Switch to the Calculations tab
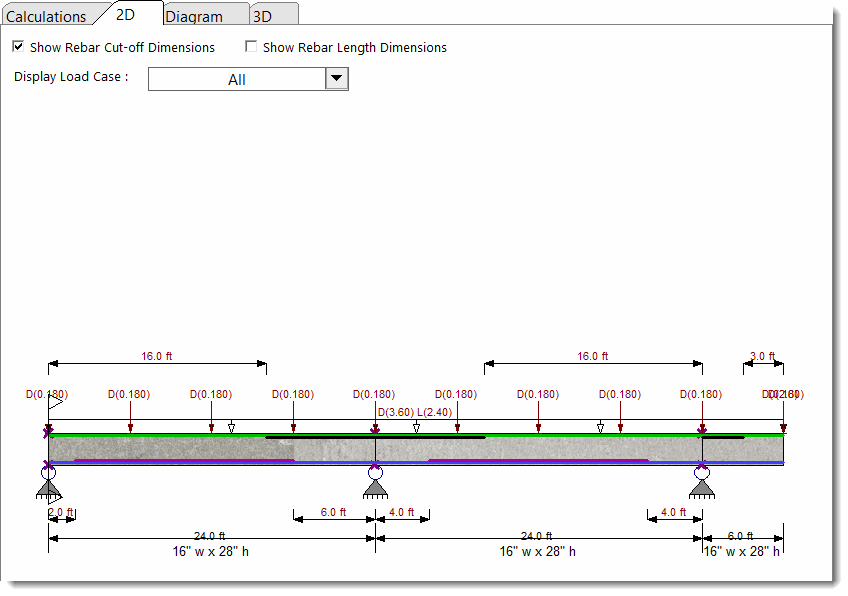Image resolution: width=848 pixels, height=596 pixels. pos(46,16)
